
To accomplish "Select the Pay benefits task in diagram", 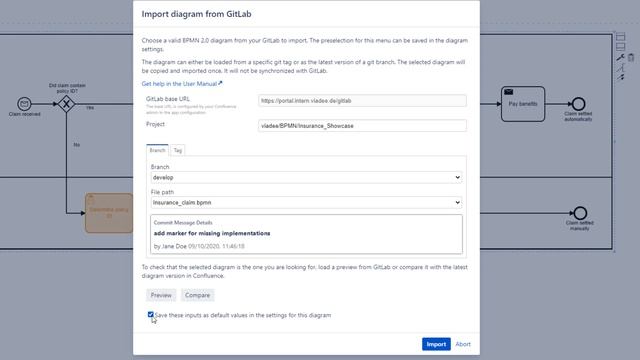I will pyautogui.click(x=523, y=104).
